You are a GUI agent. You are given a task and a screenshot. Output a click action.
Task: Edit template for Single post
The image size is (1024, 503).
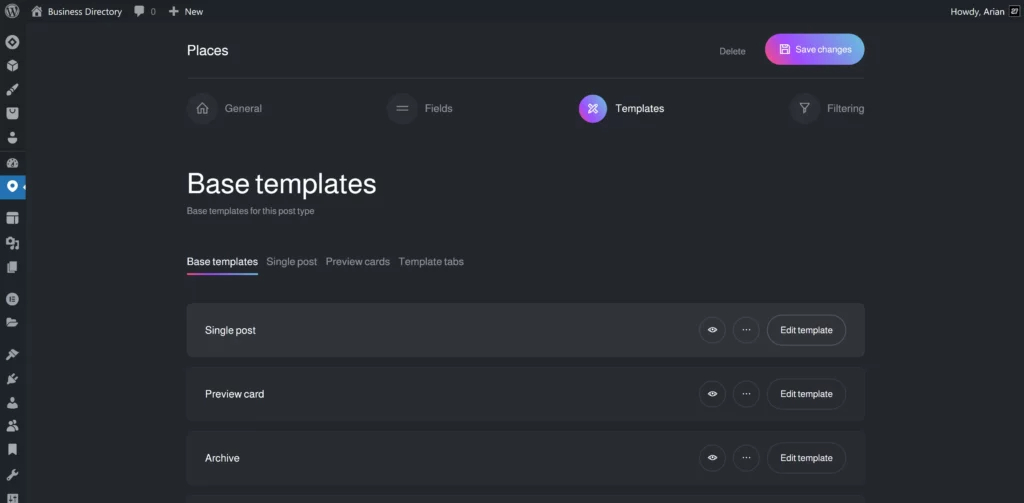[807, 330]
